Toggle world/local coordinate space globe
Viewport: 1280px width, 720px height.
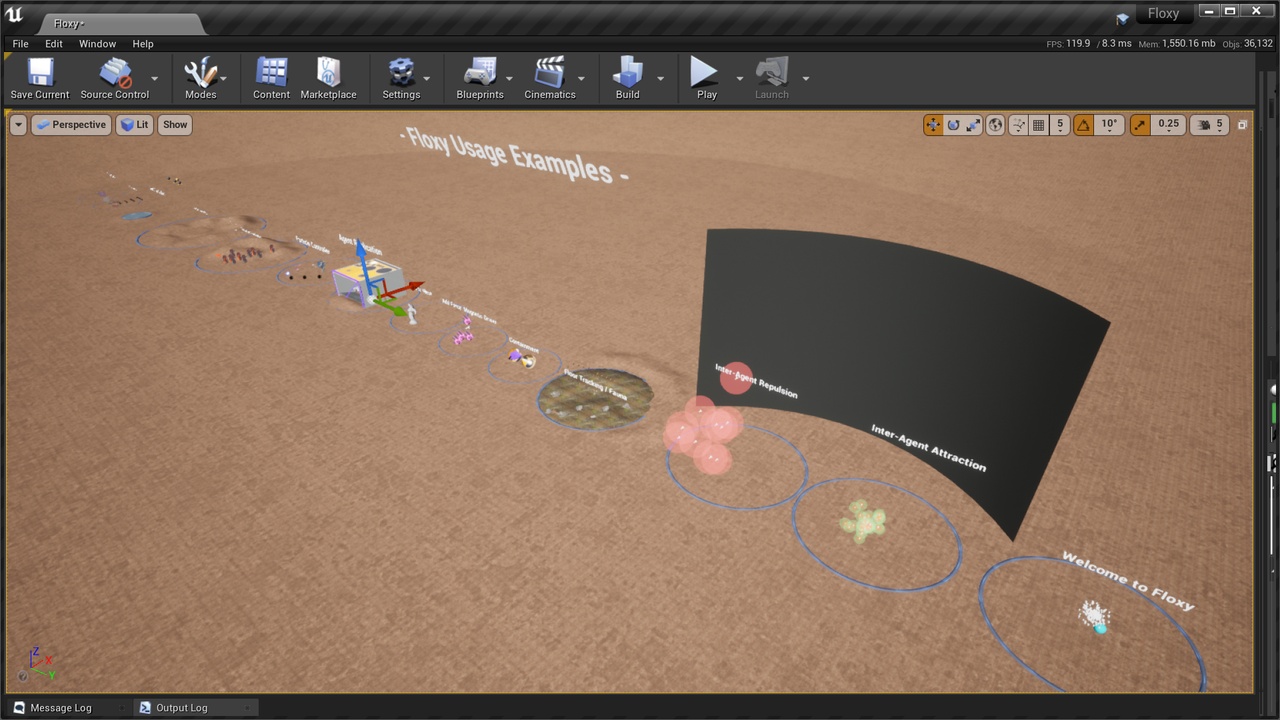[995, 125]
